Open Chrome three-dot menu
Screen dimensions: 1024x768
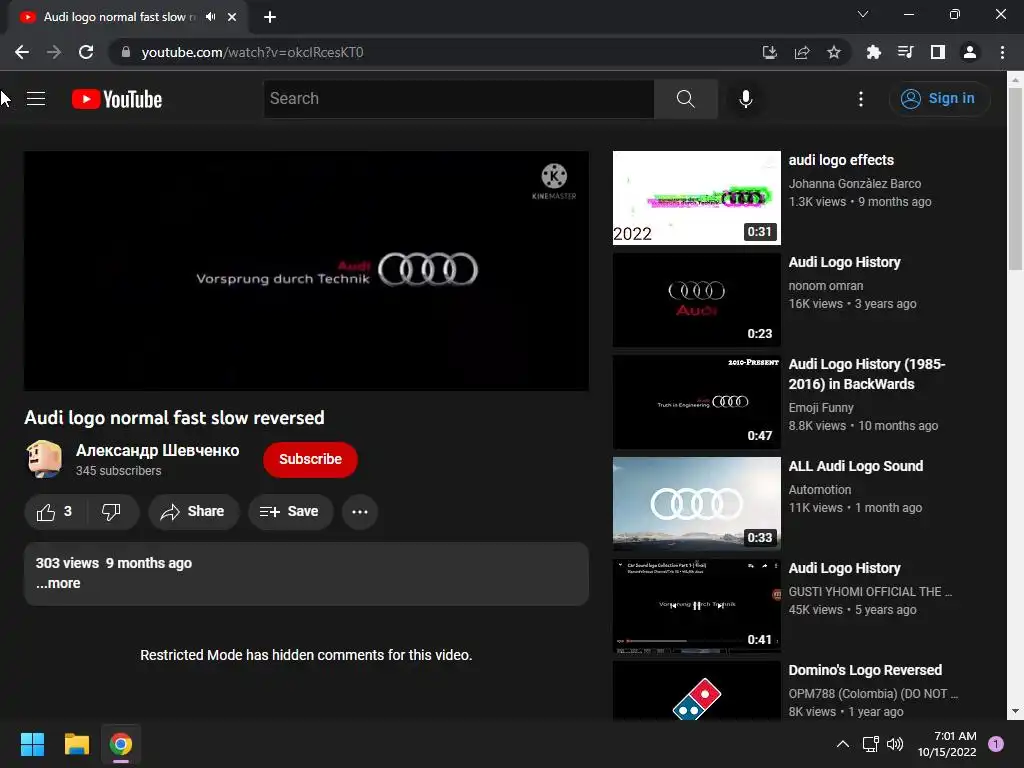point(1002,52)
